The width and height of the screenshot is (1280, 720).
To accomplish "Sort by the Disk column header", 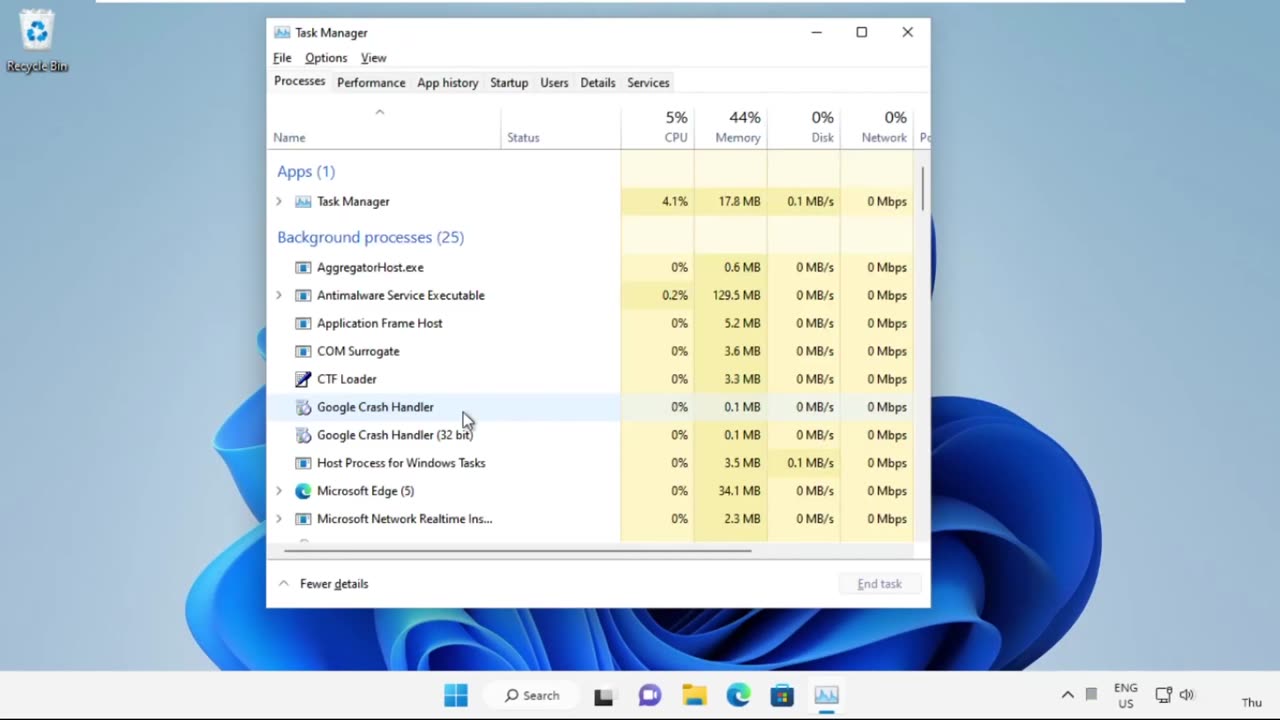I will click(804, 127).
